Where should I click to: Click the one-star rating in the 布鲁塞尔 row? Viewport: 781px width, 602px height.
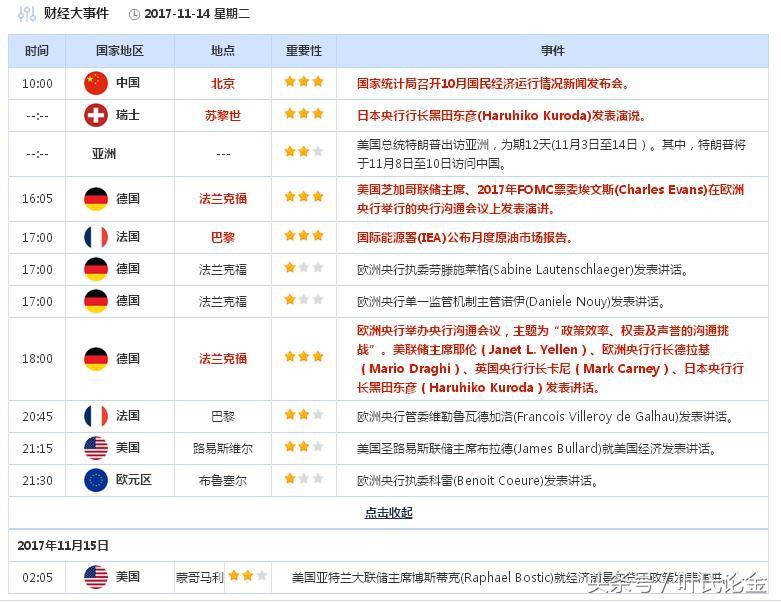click(304, 479)
